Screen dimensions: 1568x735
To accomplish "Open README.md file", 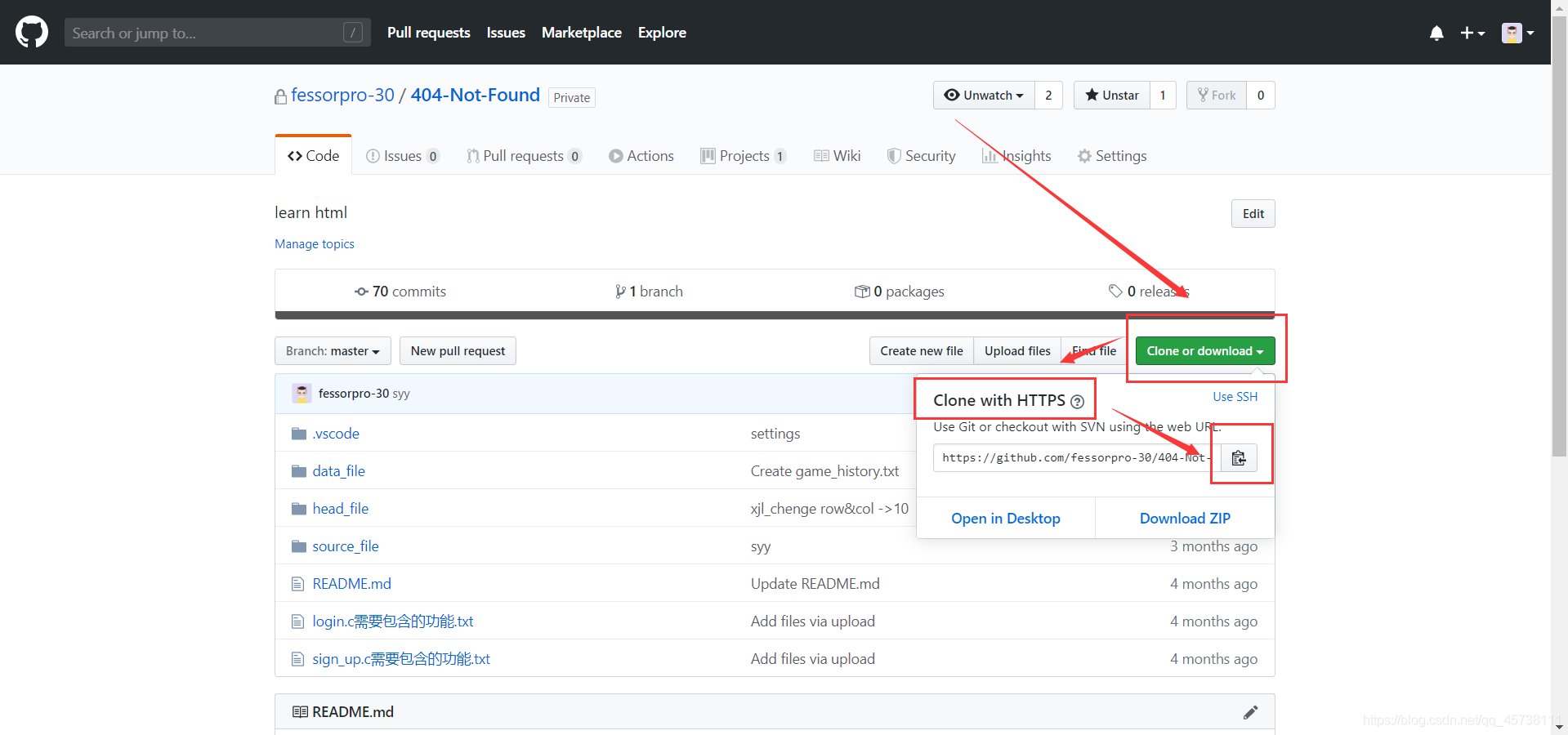I will [x=351, y=584].
